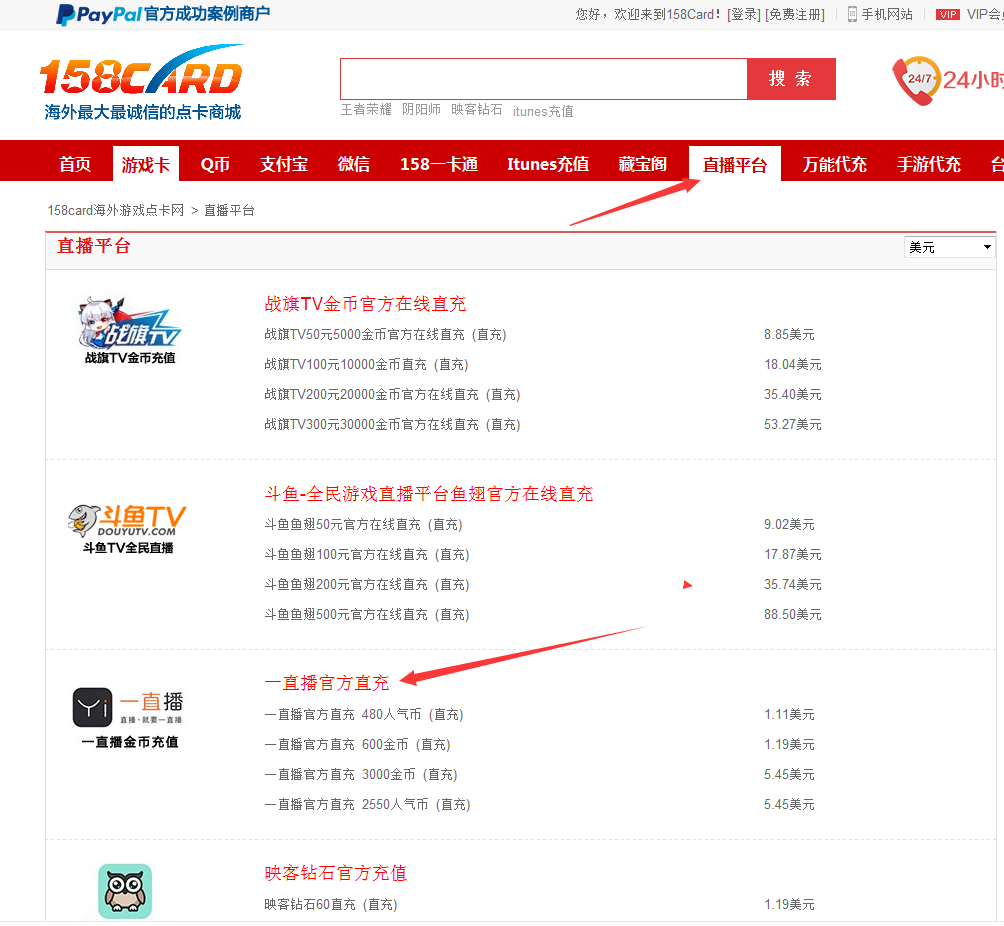Select 斗鱼鱼翅50元官方在线直充 item
This screenshot has height=926, width=1004.
click(x=363, y=524)
